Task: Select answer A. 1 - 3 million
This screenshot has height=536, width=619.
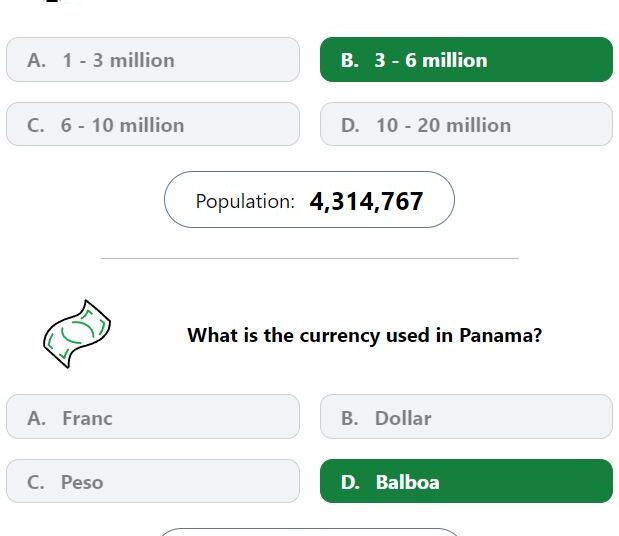Action: pyautogui.click(x=153, y=60)
